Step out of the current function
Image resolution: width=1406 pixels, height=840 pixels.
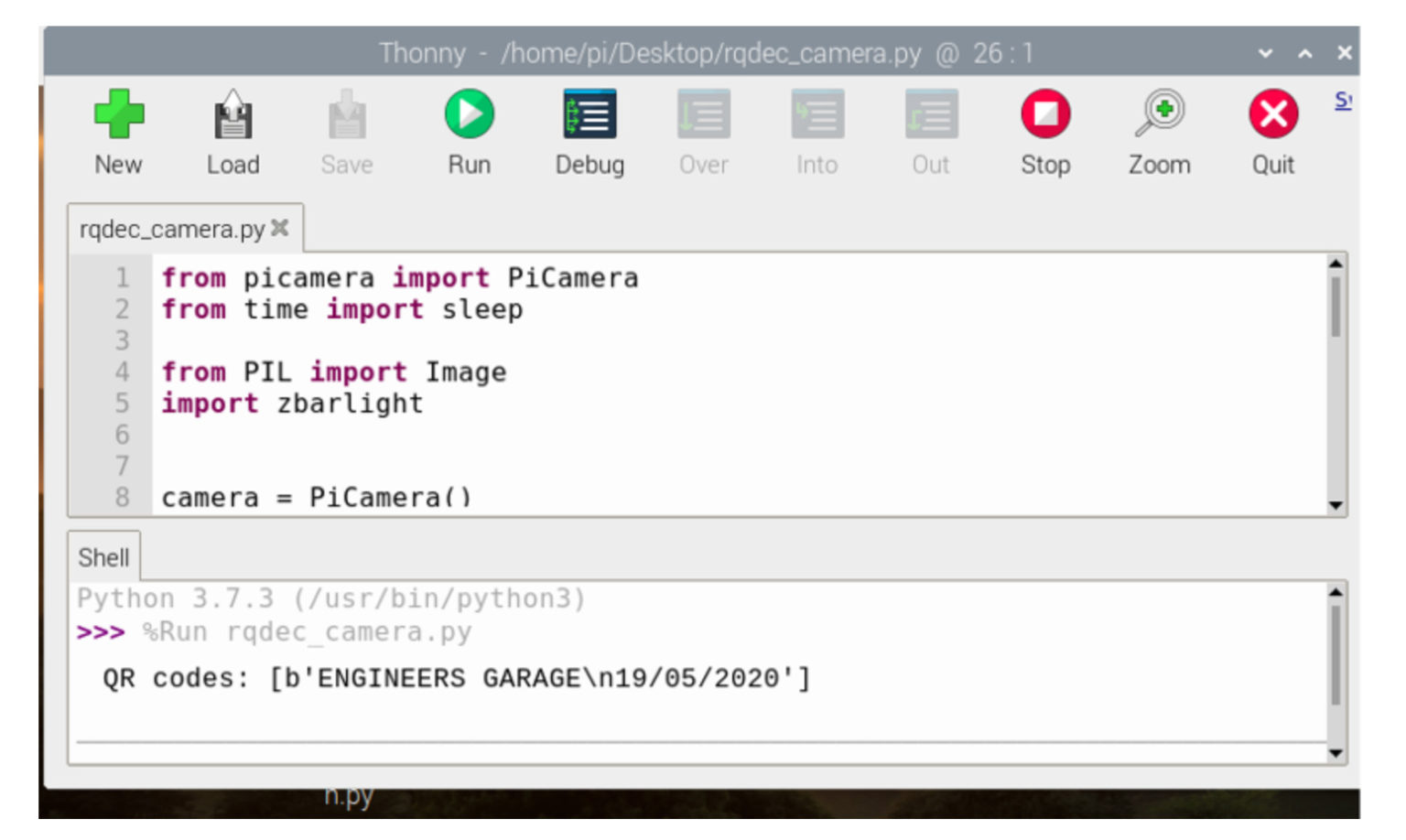click(929, 128)
